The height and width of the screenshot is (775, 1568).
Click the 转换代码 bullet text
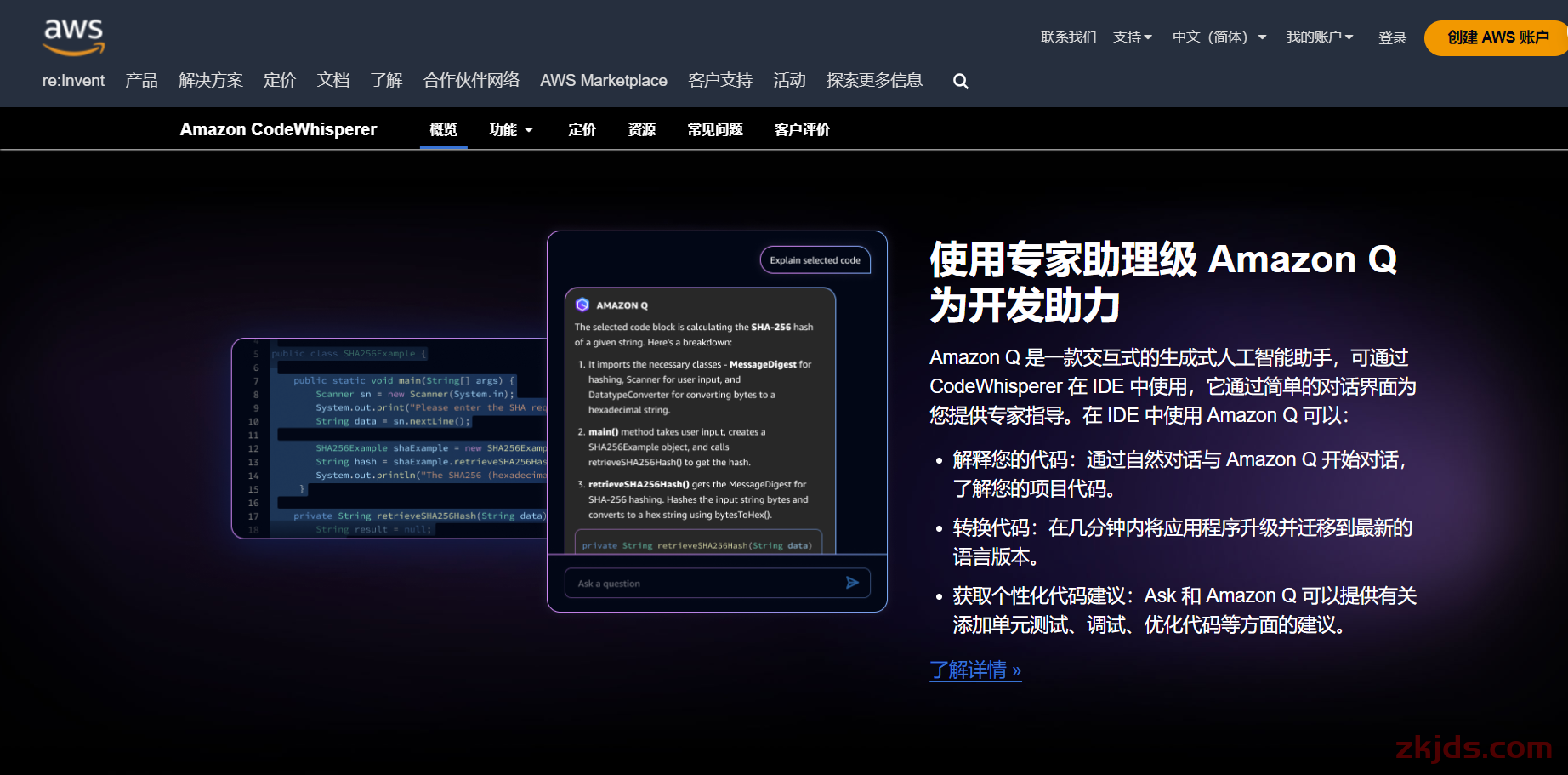click(x=1182, y=542)
